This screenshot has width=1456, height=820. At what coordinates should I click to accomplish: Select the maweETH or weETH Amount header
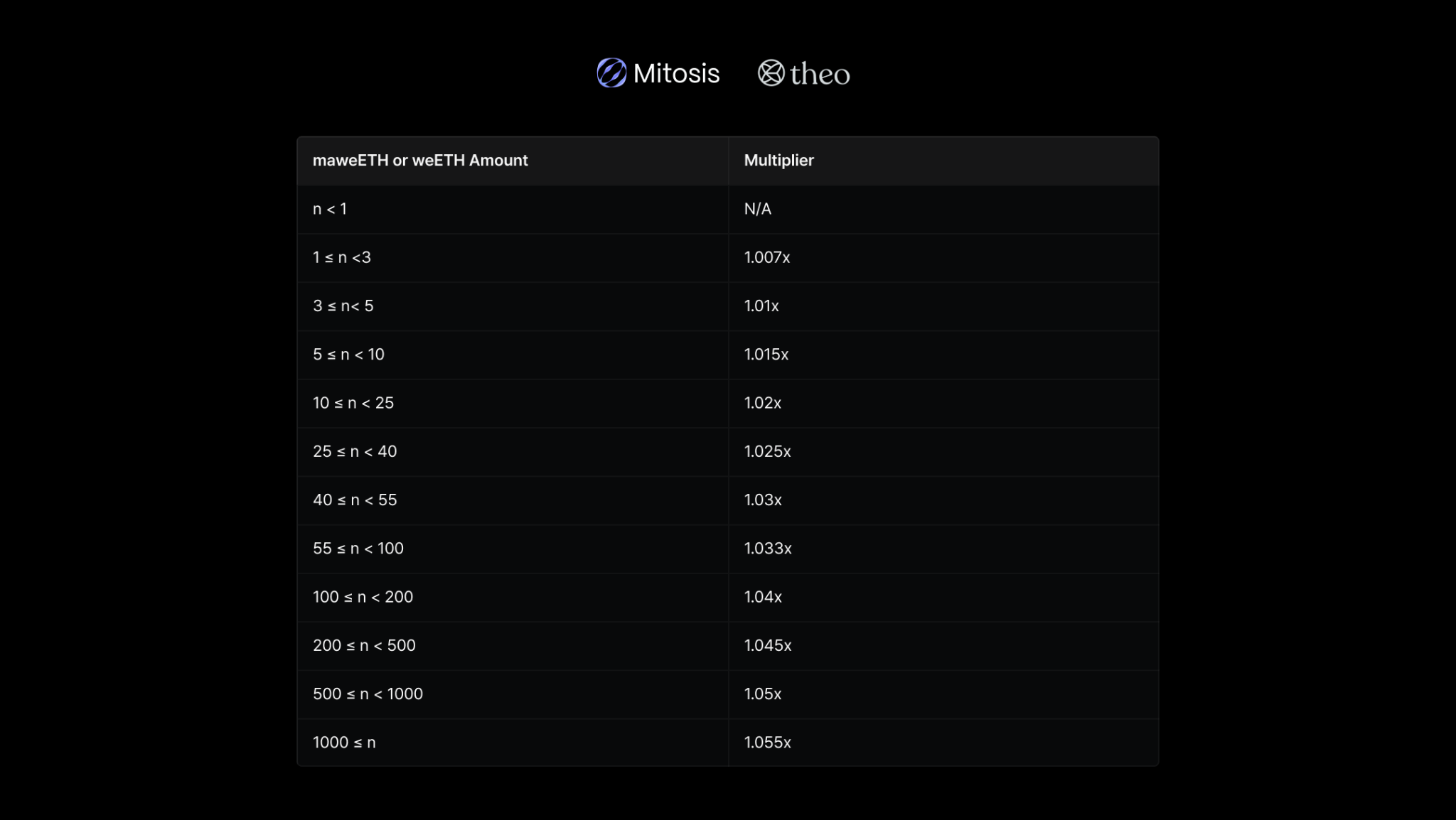coord(420,161)
